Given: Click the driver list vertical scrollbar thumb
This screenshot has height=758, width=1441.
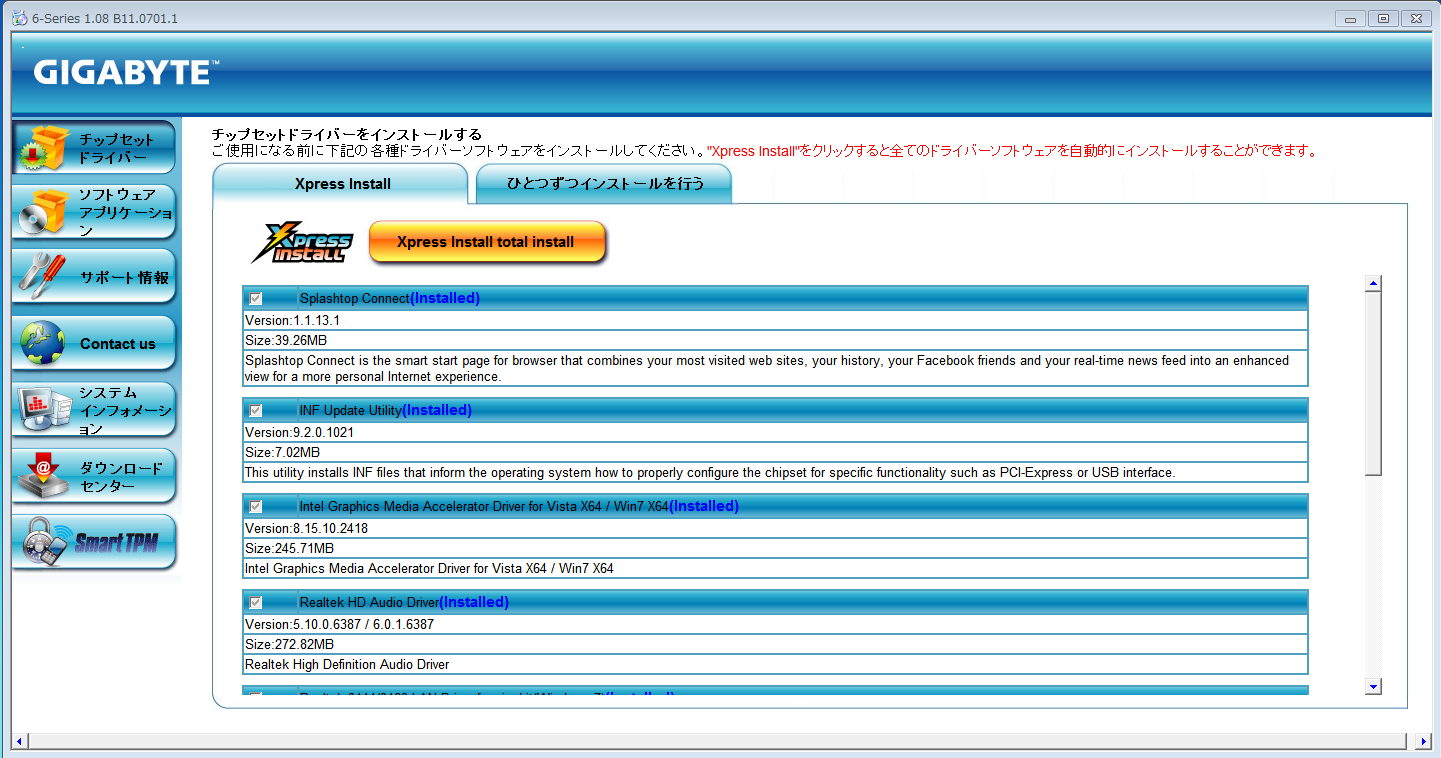Looking at the screenshot, I should pyautogui.click(x=1373, y=384).
